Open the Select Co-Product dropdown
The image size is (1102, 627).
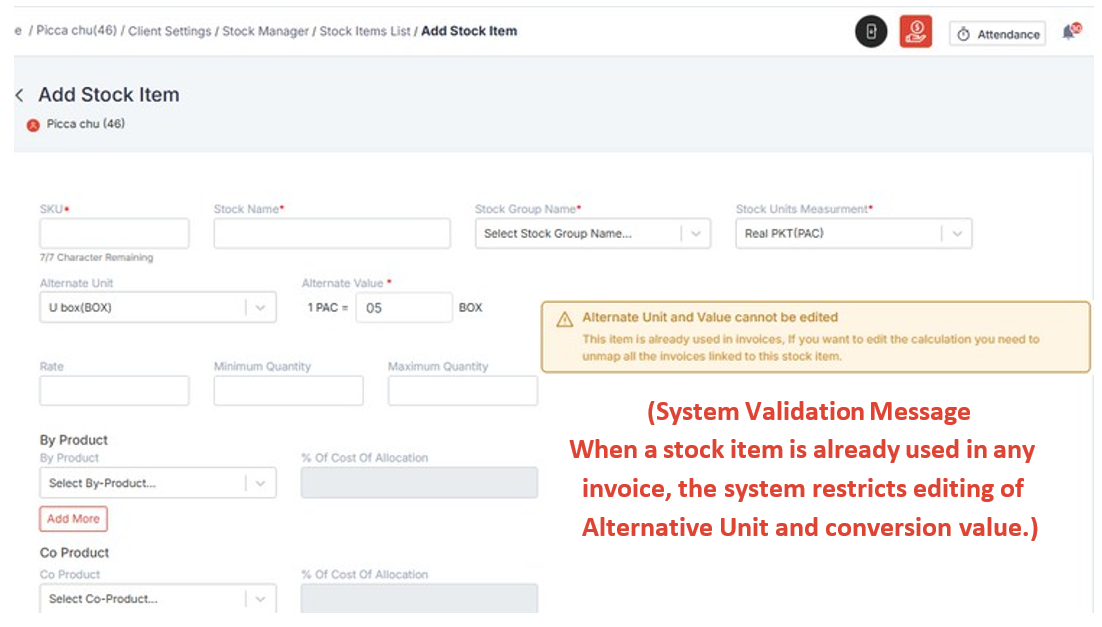click(x=158, y=599)
